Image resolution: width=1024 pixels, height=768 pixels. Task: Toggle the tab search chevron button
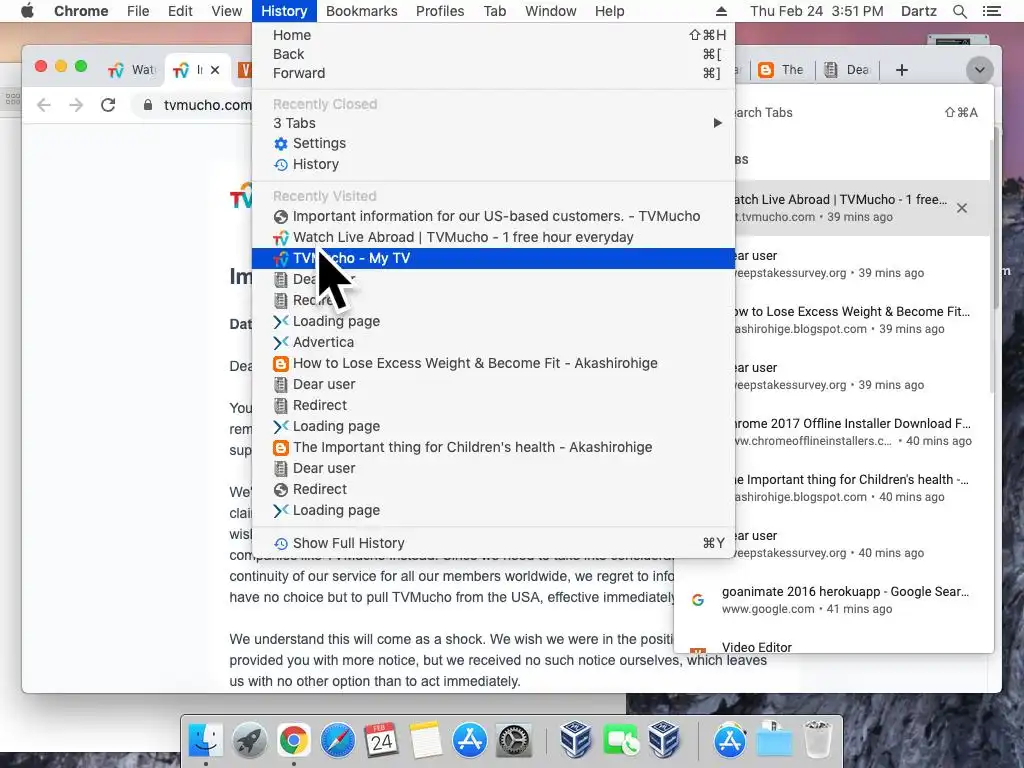click(x=979, y=70)
